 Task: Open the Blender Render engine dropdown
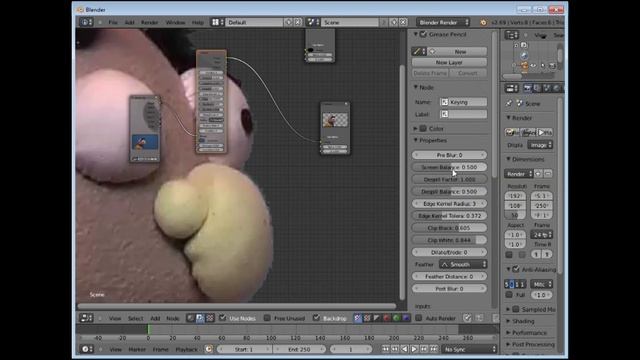443,22
